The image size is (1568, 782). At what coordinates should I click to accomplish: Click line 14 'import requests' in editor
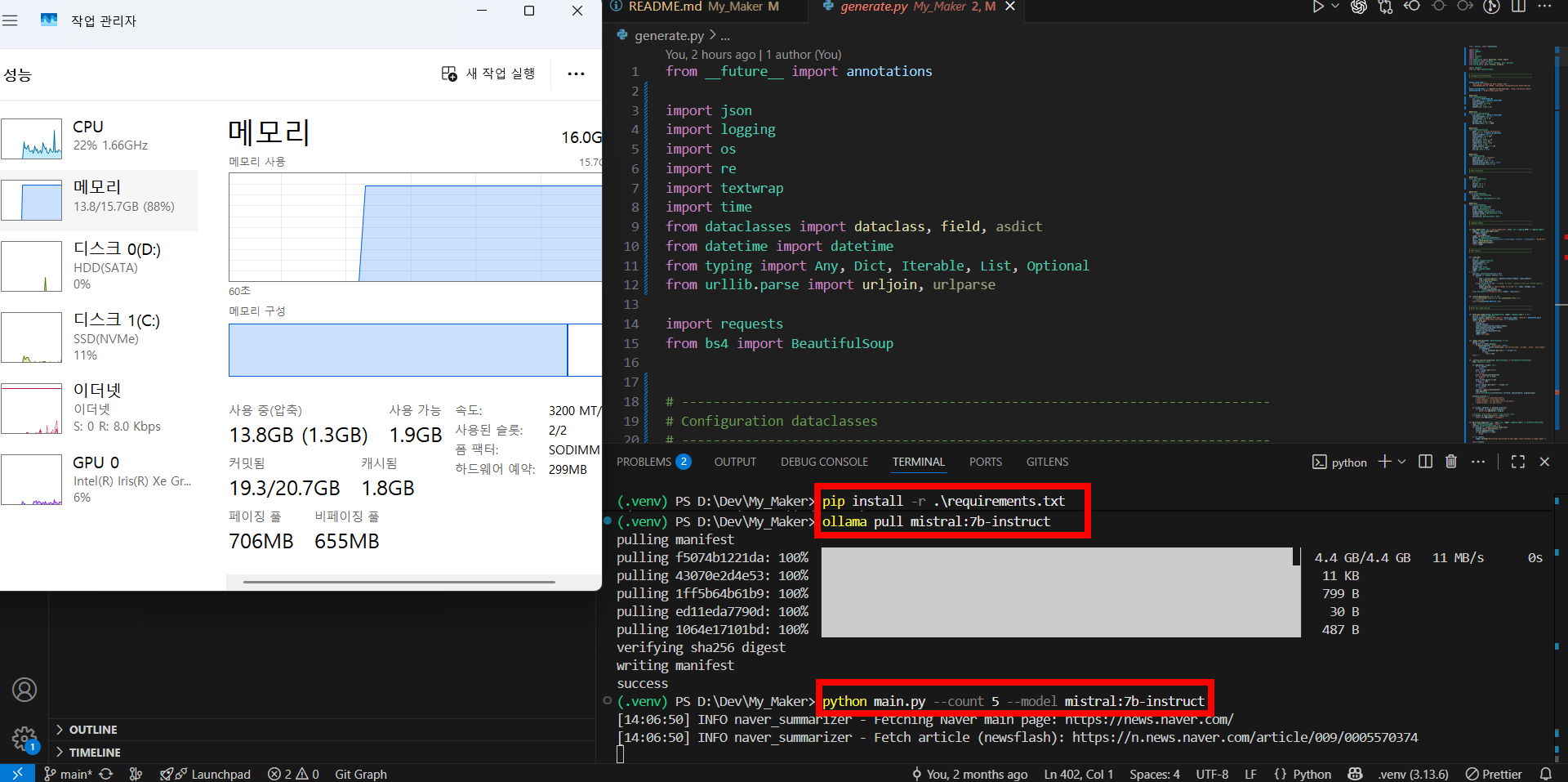click(724, 324)
